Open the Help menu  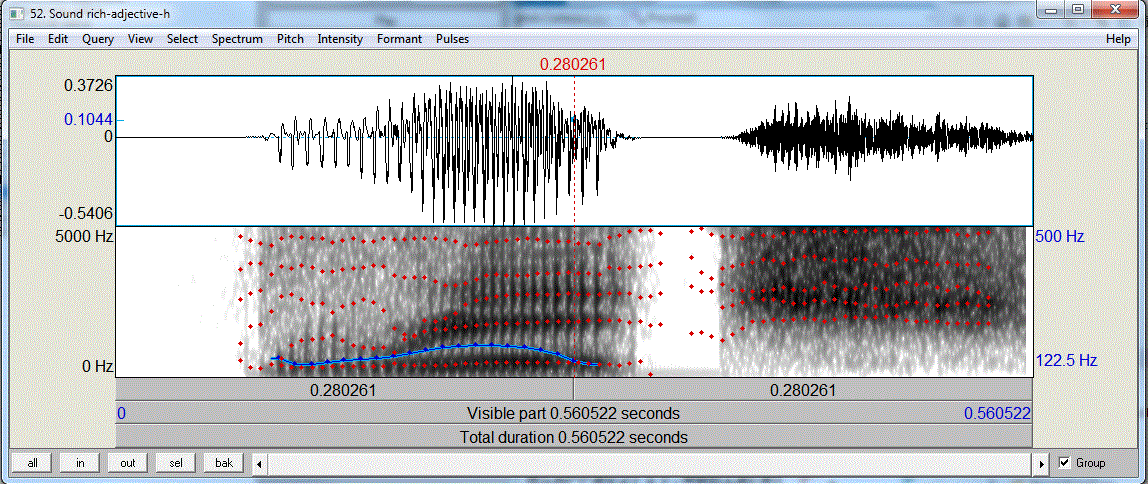[x=1118, y=39]
